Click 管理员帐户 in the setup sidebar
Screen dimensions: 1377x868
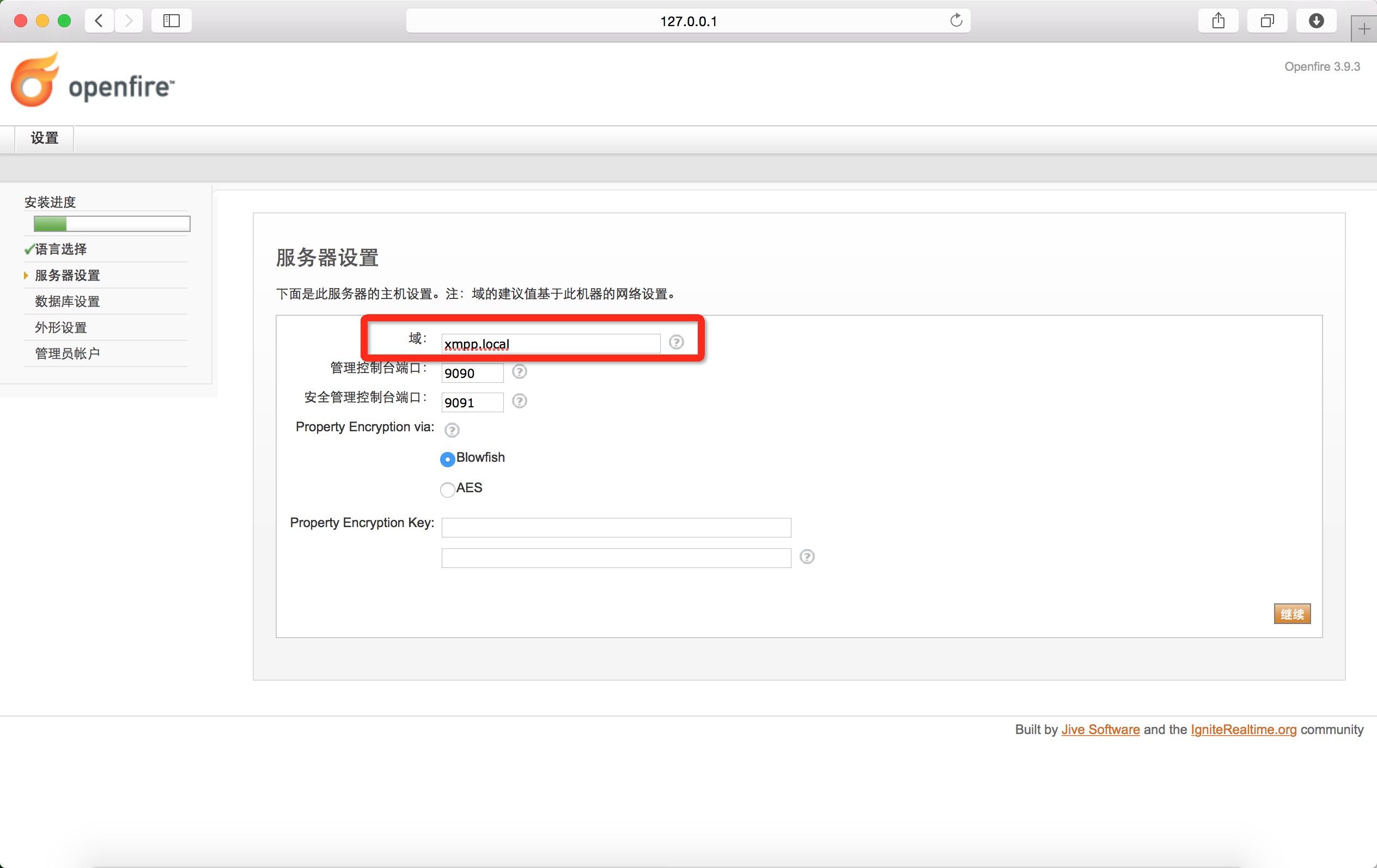click(68, 353)
